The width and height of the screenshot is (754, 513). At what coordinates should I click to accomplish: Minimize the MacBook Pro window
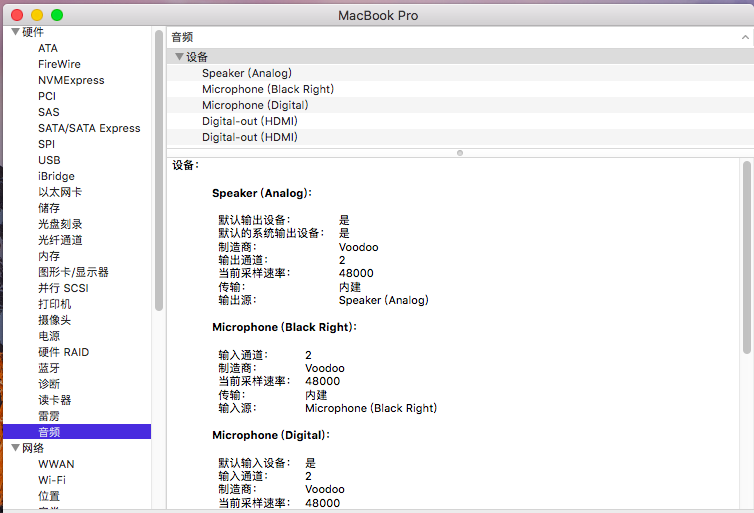[x=37, y=15]
